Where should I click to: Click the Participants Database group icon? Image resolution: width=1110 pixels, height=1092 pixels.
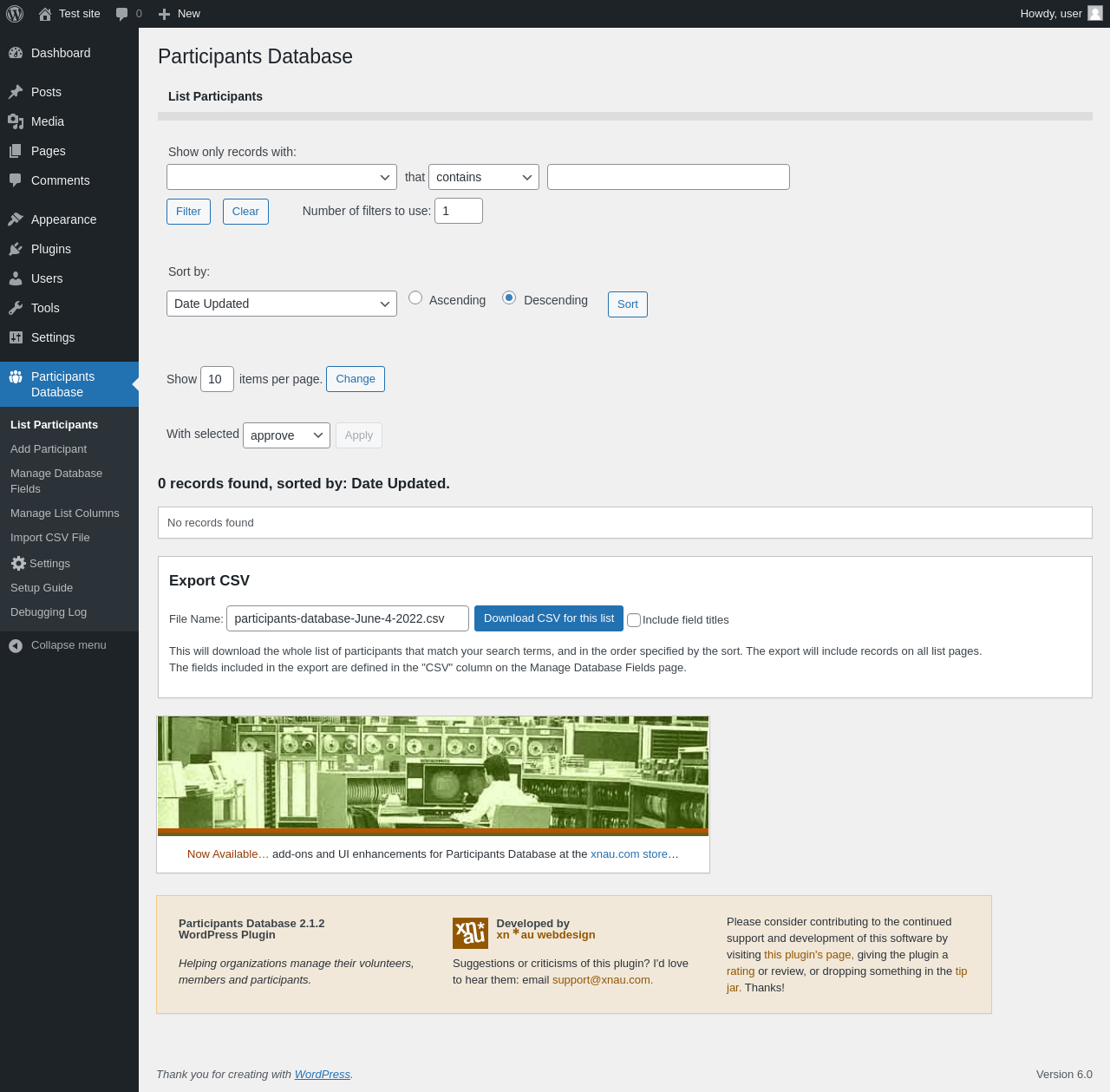click(16, 376)
